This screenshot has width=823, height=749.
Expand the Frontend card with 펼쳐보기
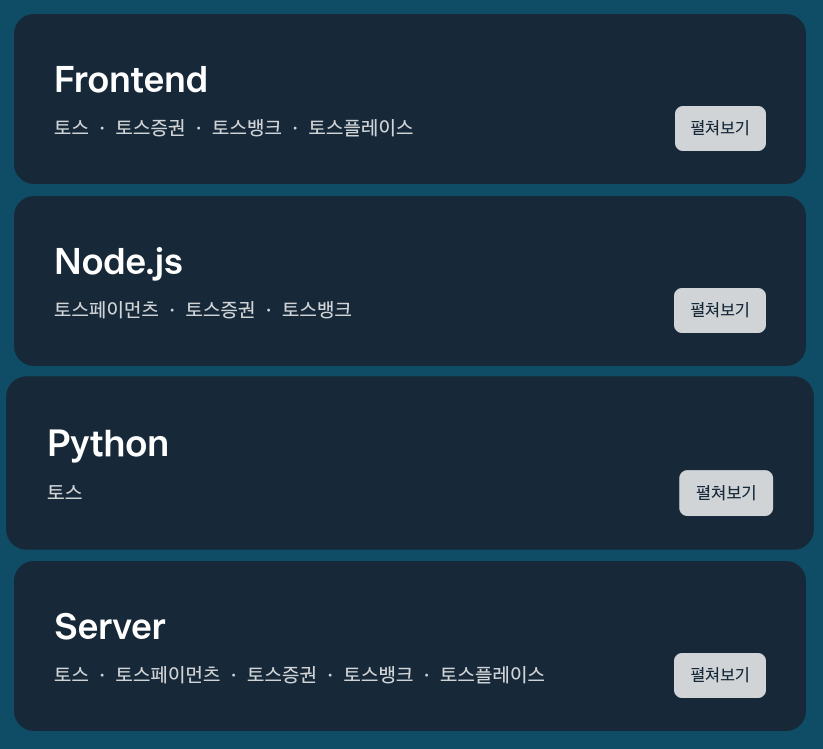(x=720, y=129)
